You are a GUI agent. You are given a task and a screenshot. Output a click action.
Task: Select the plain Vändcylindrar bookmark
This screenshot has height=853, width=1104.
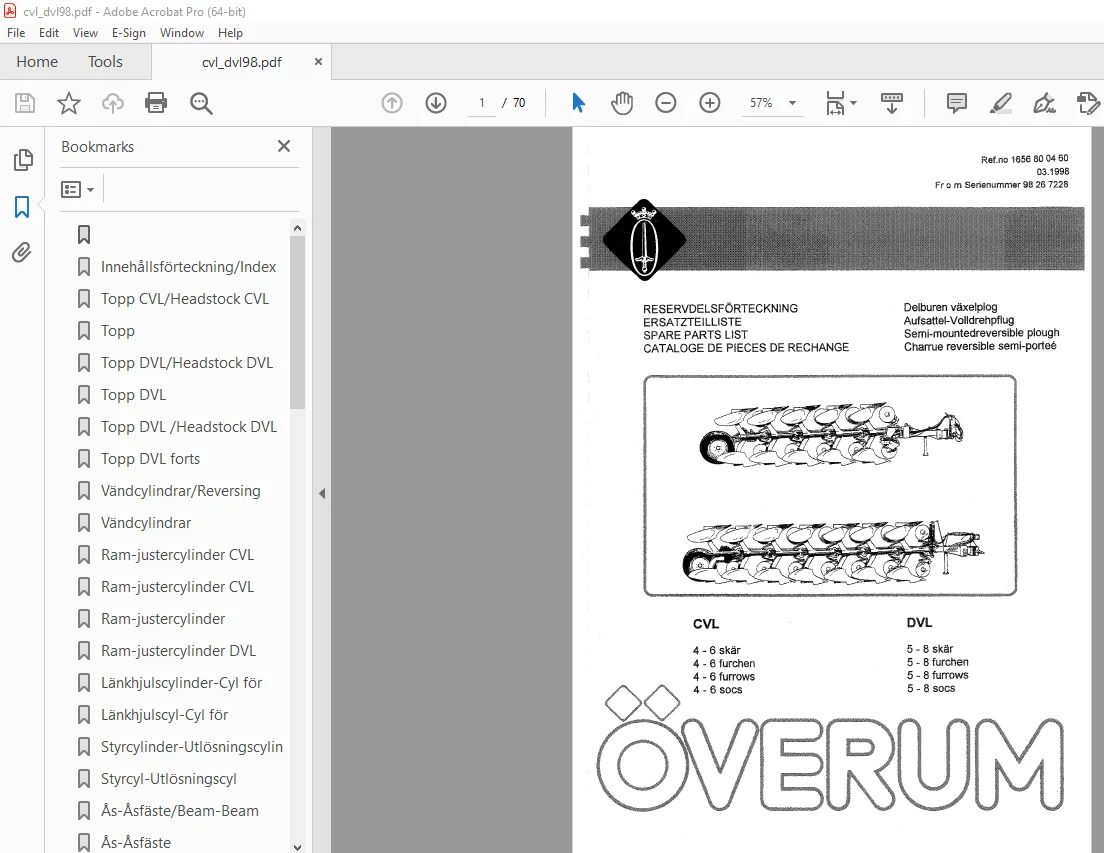[x=146, y=523]
